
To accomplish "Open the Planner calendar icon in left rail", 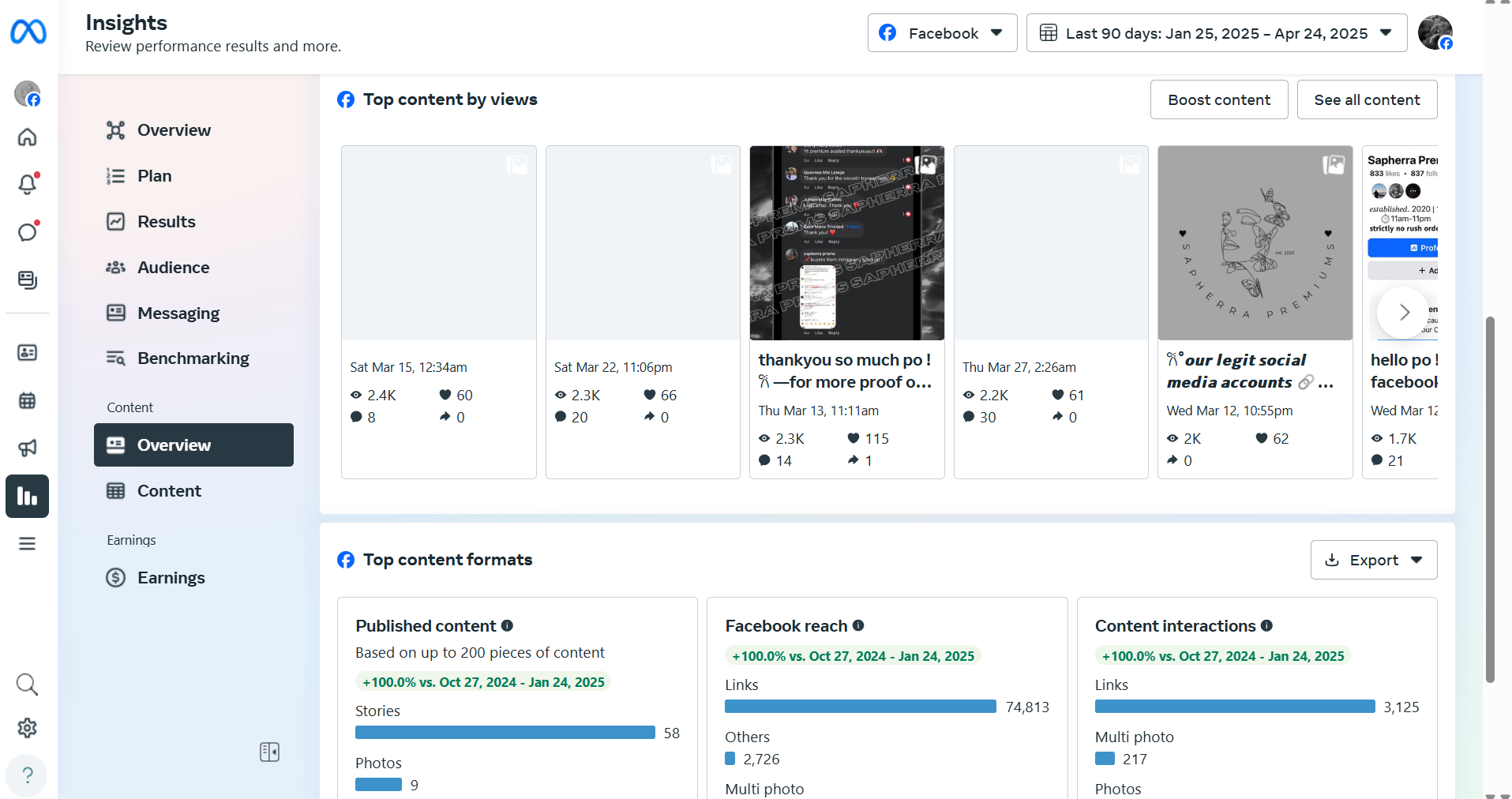I will (27, 400).
